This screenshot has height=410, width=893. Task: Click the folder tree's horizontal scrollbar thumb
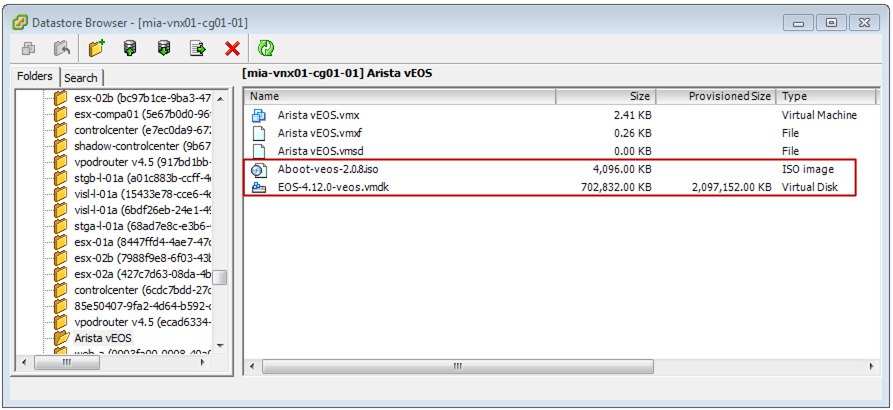click(x=67, y=363)
